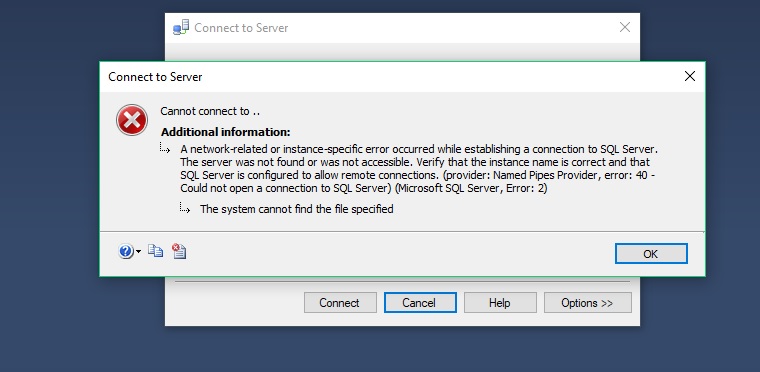Click the red error X icon

tap(132, 120)
